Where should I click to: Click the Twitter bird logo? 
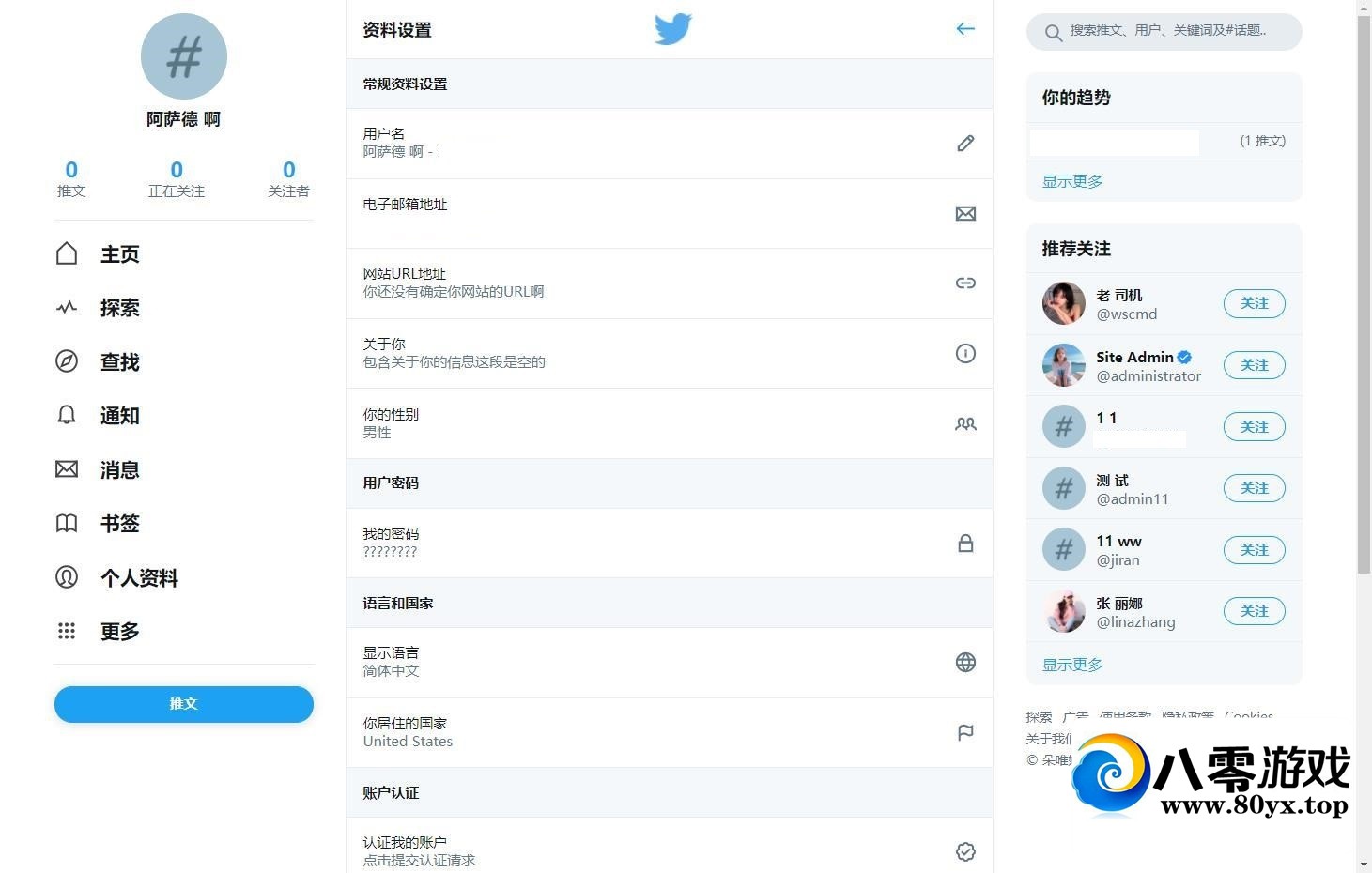tap(673, 29)
